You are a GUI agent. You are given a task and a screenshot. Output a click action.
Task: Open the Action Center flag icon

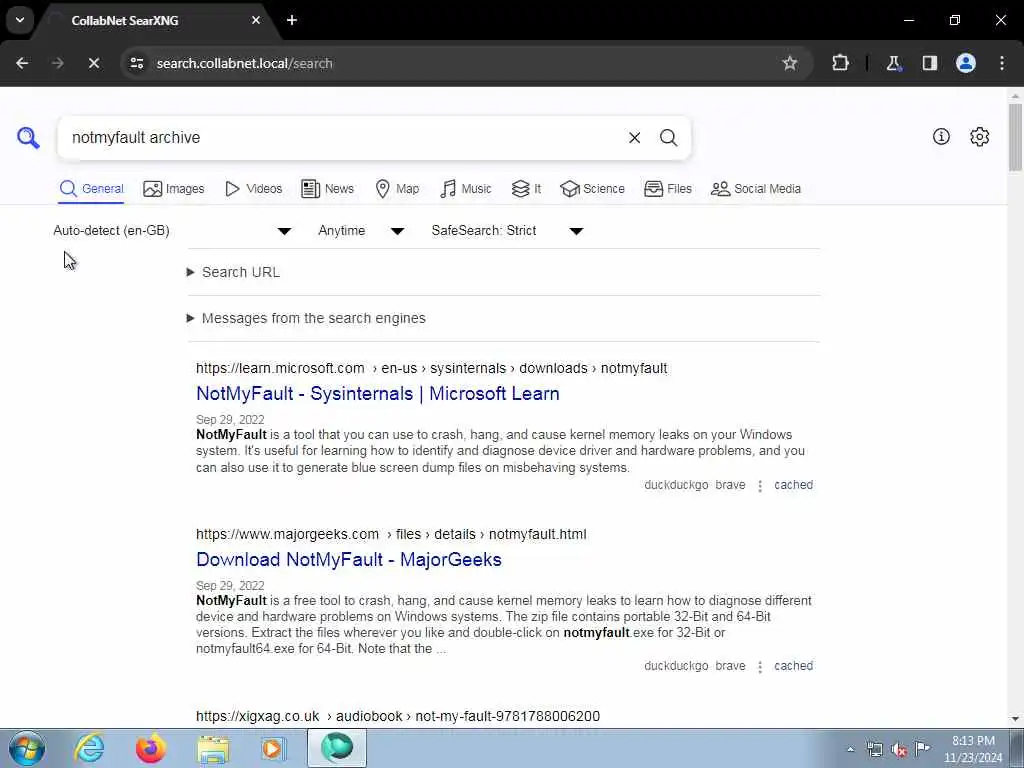point(922,748)
